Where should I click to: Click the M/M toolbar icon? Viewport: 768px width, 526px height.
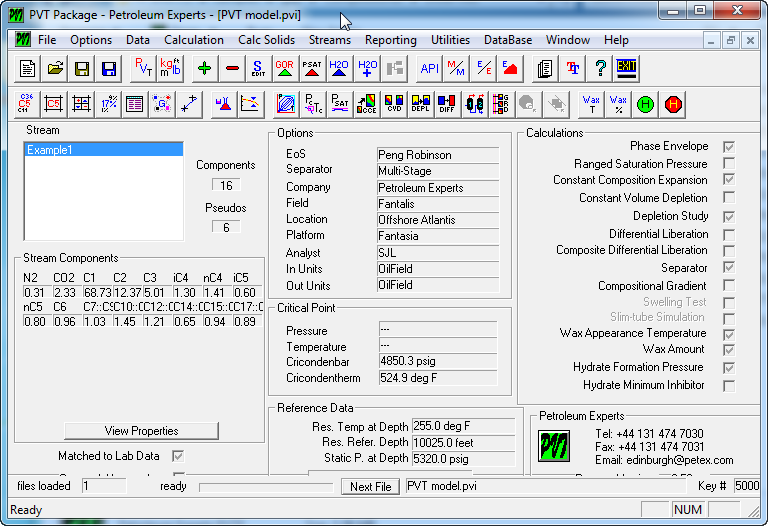click(456, 69)
